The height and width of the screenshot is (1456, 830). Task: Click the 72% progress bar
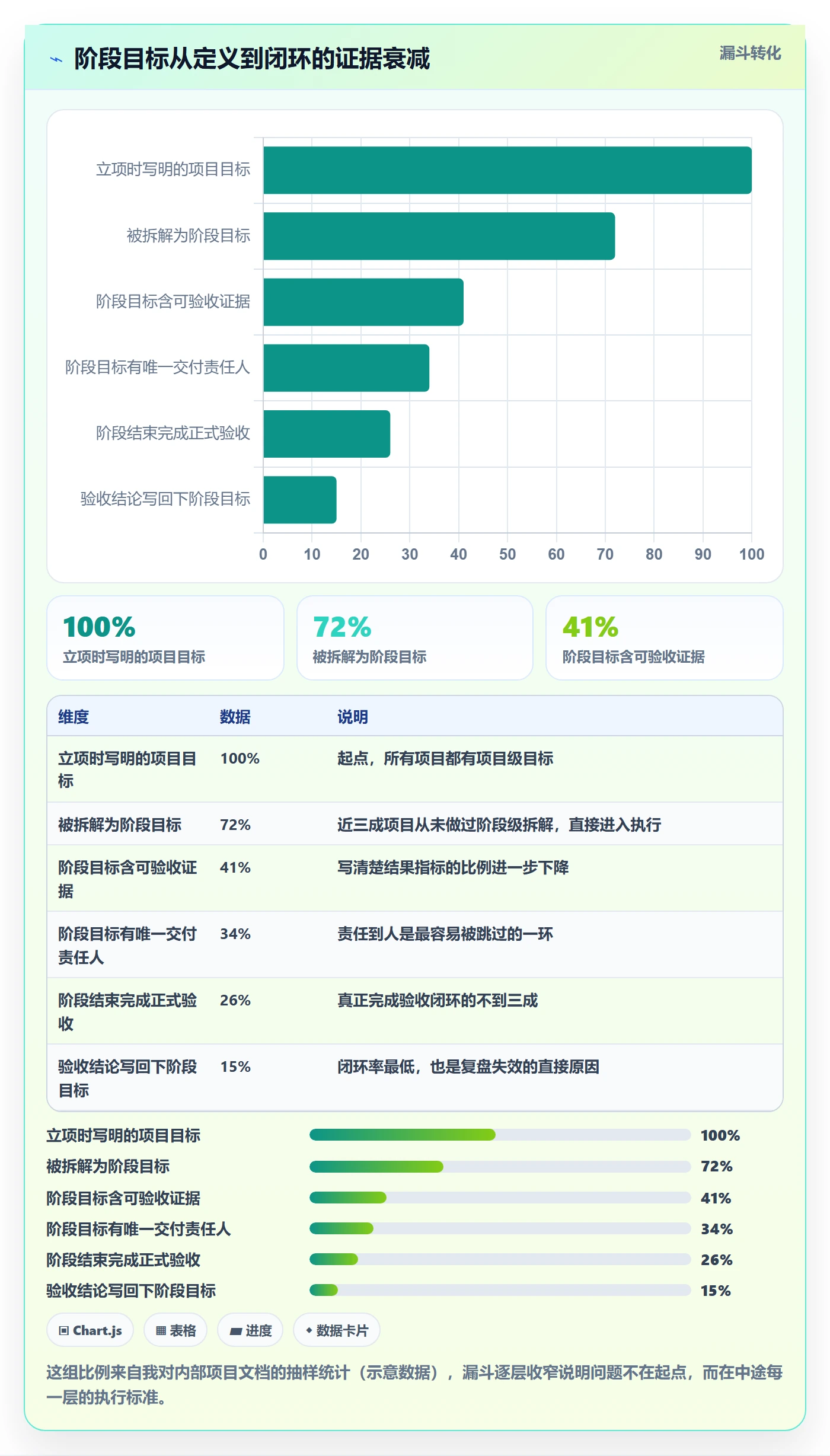[500, 1167]
